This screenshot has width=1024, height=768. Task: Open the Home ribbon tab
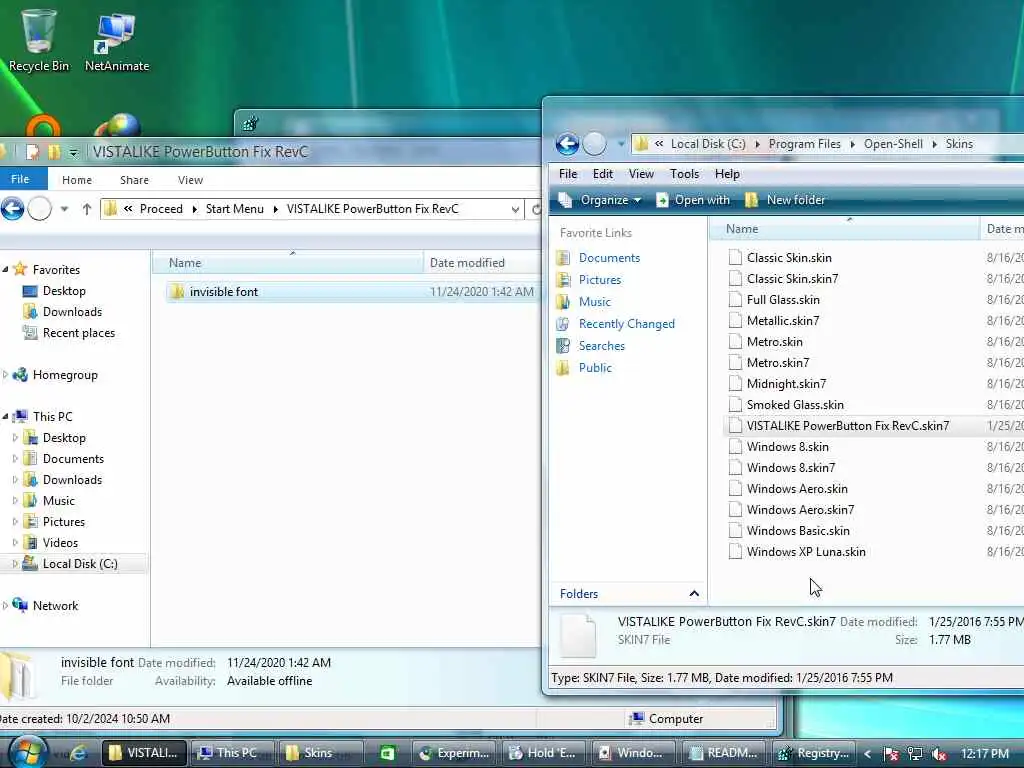(x=77, y=180)
